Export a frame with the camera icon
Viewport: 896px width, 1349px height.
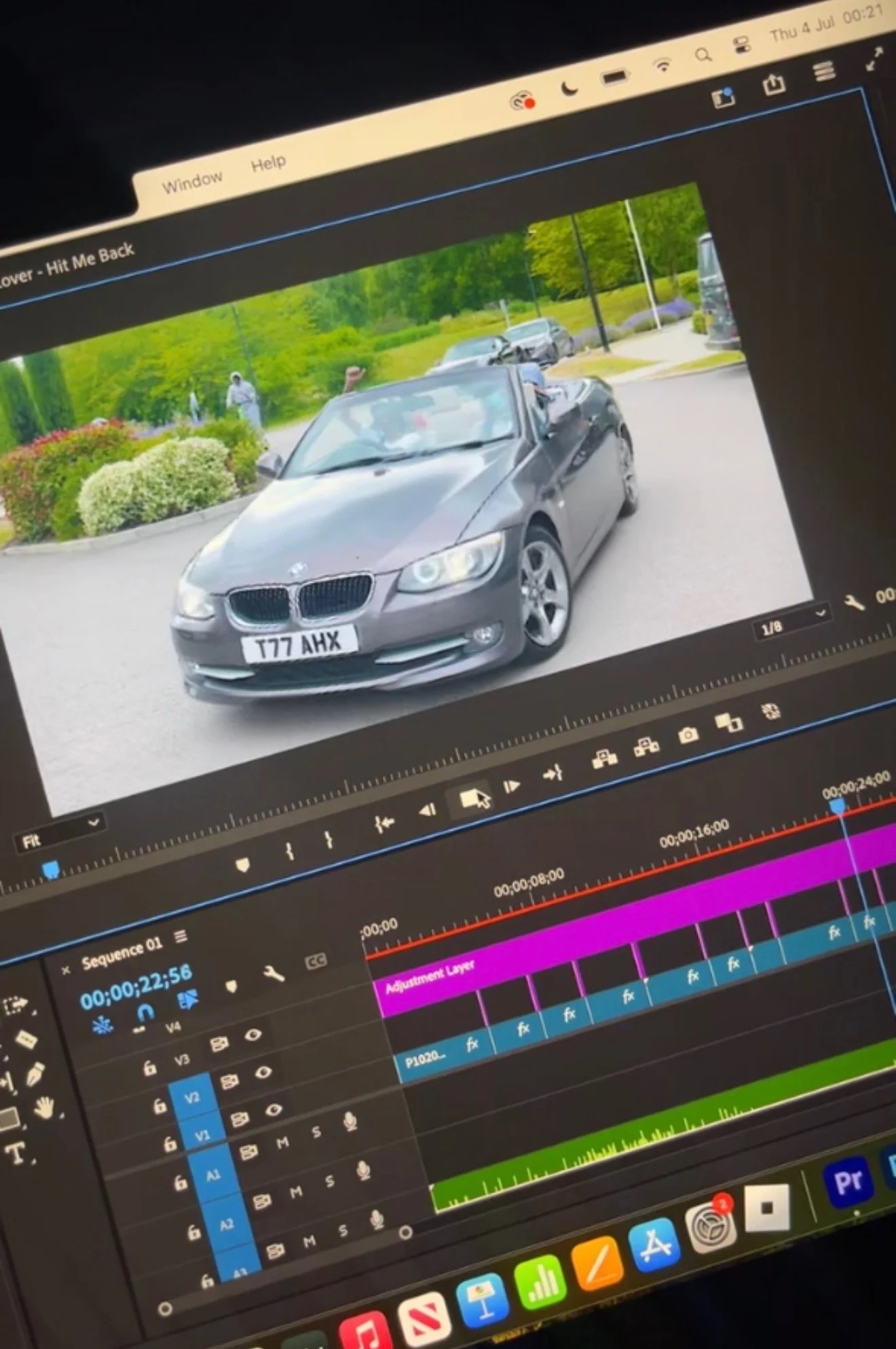tap(688, 735)
